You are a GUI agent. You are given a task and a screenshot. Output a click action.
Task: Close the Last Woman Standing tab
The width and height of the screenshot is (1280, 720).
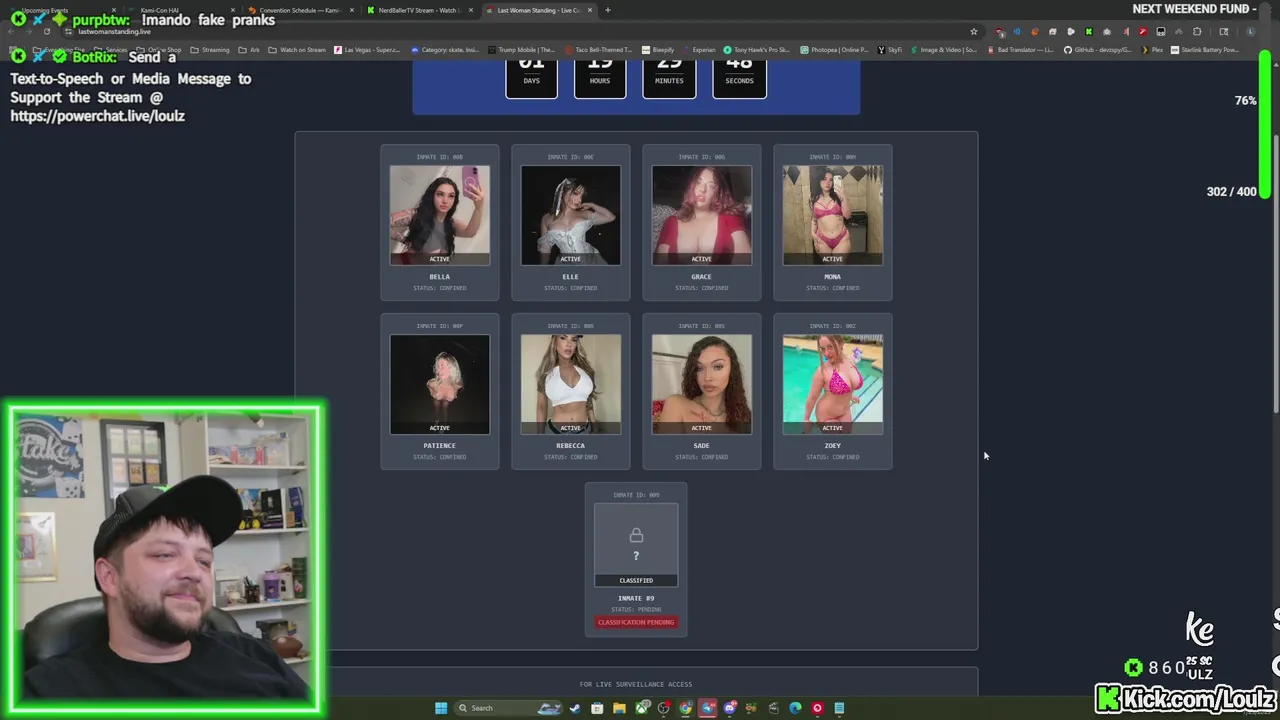point(590,10)
